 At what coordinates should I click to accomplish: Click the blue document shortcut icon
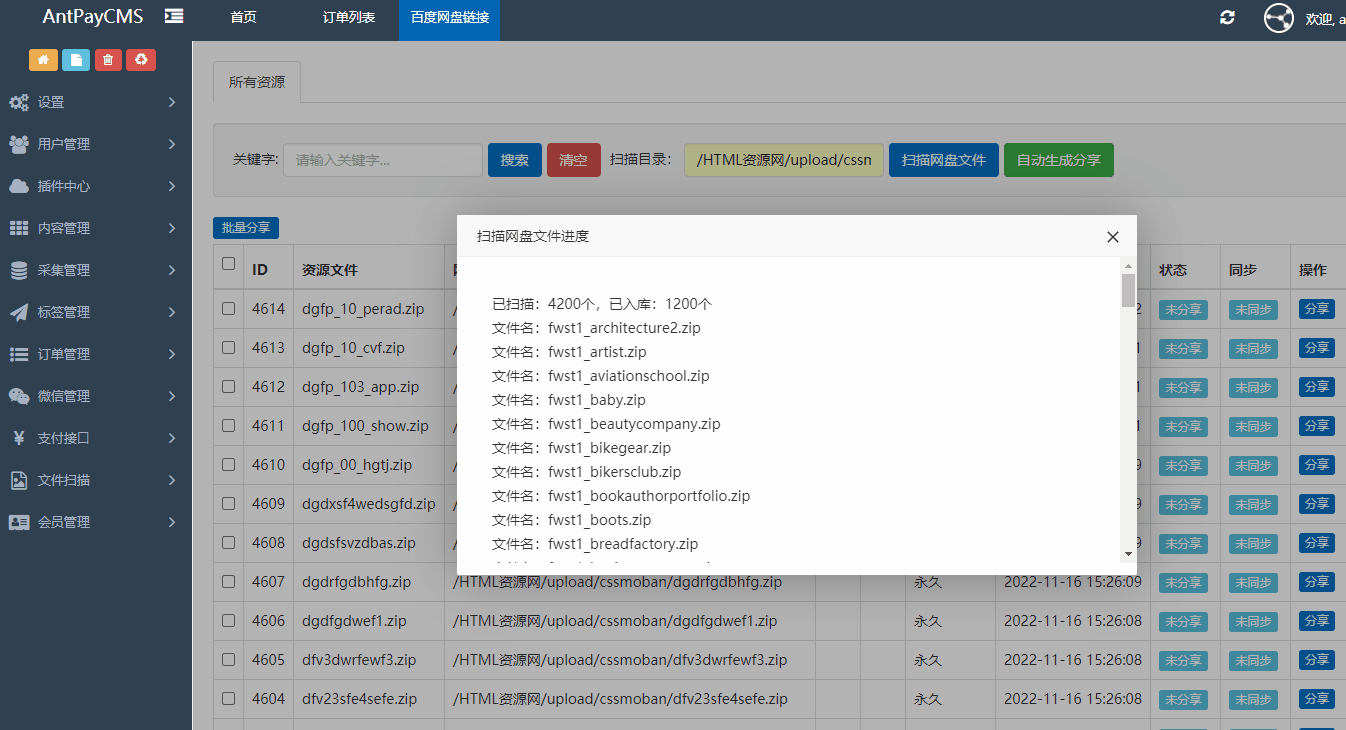[76, 60]
